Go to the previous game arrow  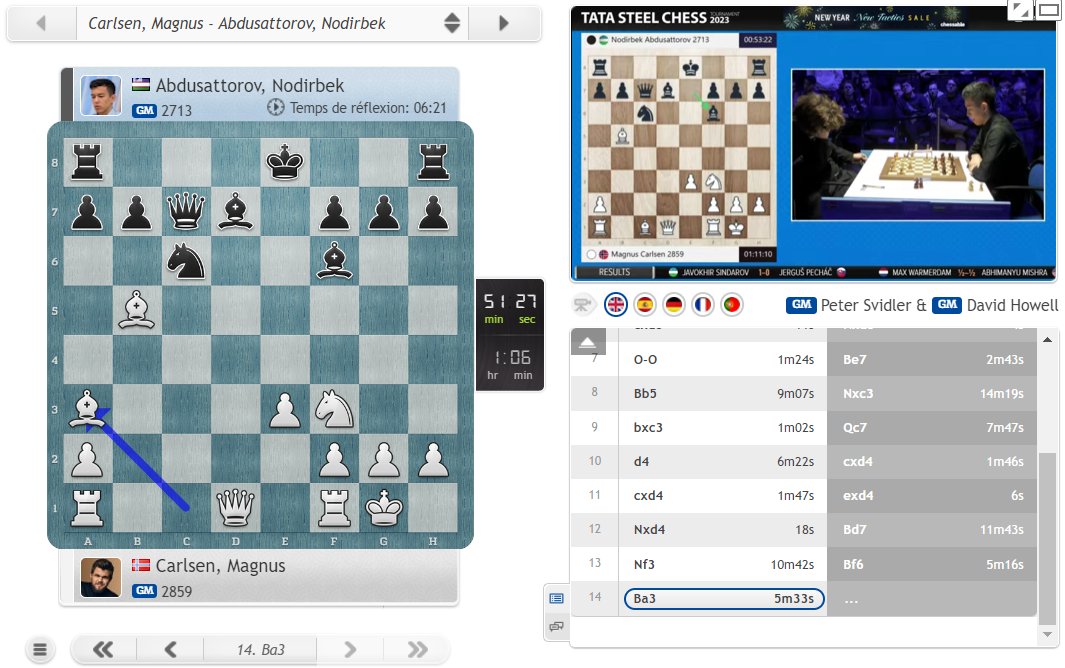41,23
